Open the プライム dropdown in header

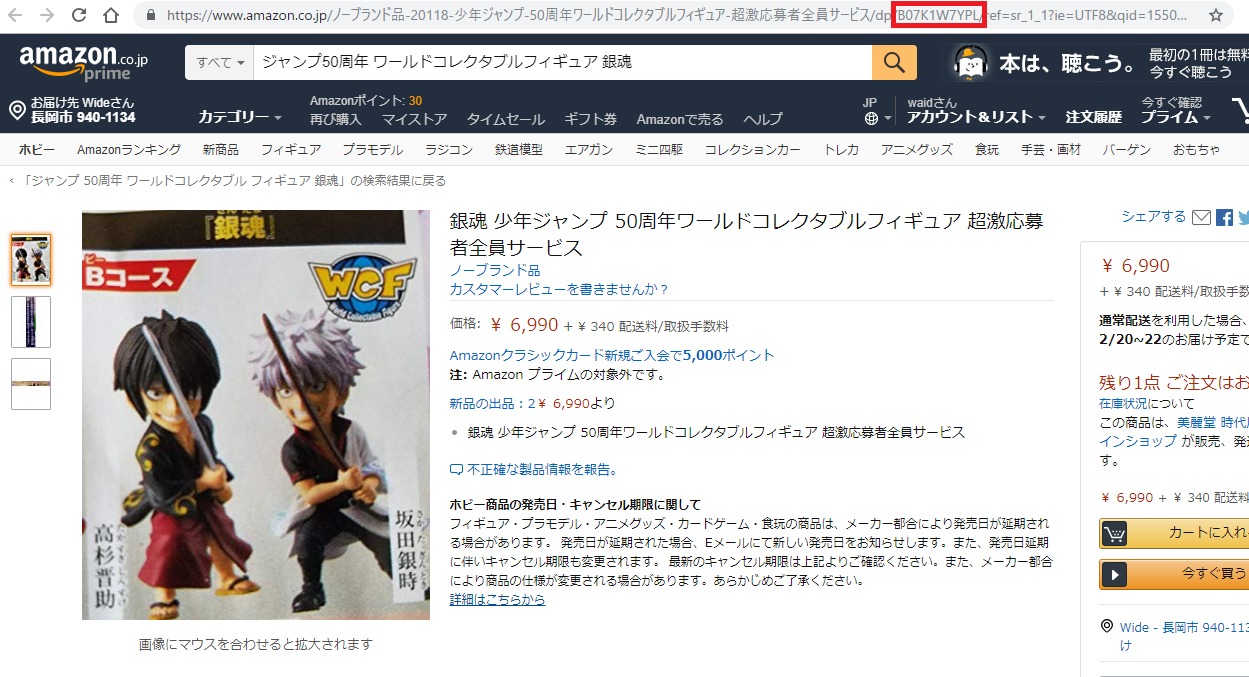pyautogui.click(x=1176, y=117)
